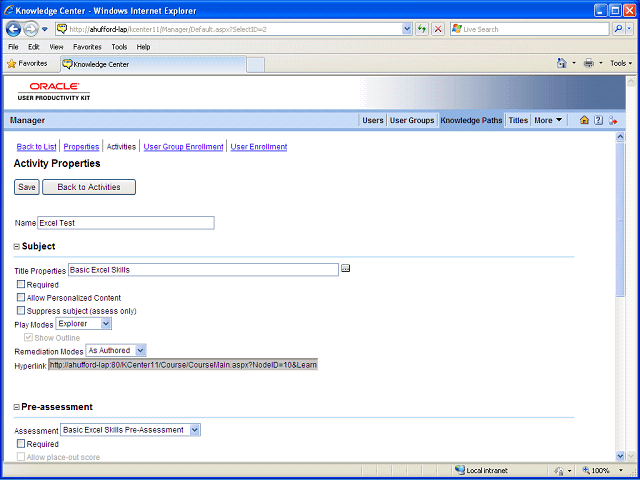Open the User Group Enrollment link
This screenshot has width=640, height=480.
pos(183,147)
